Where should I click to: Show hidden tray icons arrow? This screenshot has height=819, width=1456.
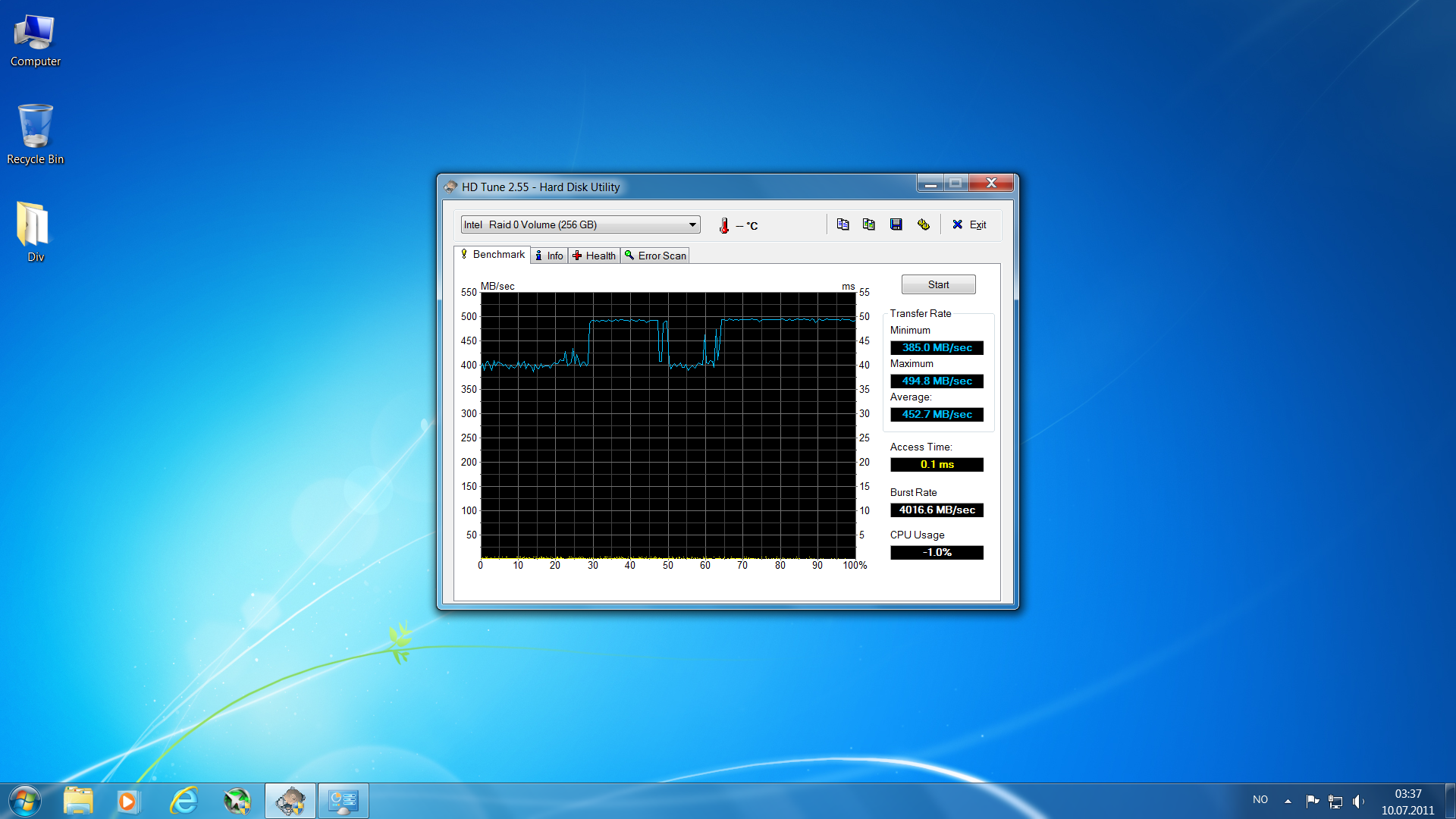tap(1288, 801)
